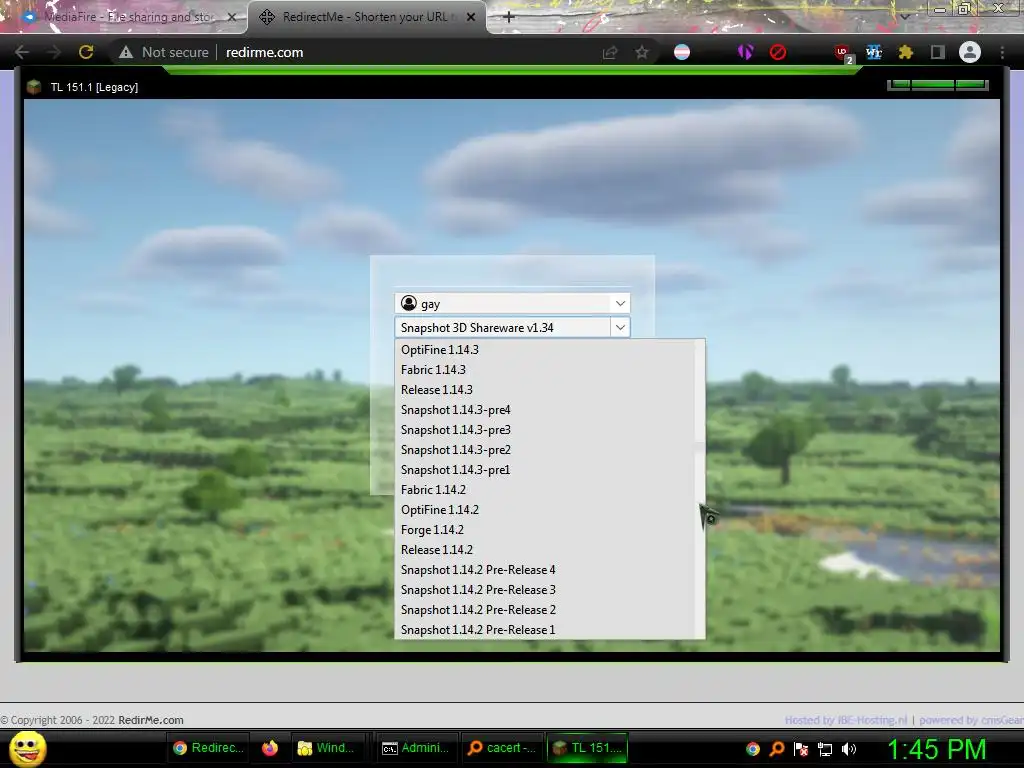Click the Chrome icon in system tray
This screenshot has width=1024, height=768.
tap(753, 749)
